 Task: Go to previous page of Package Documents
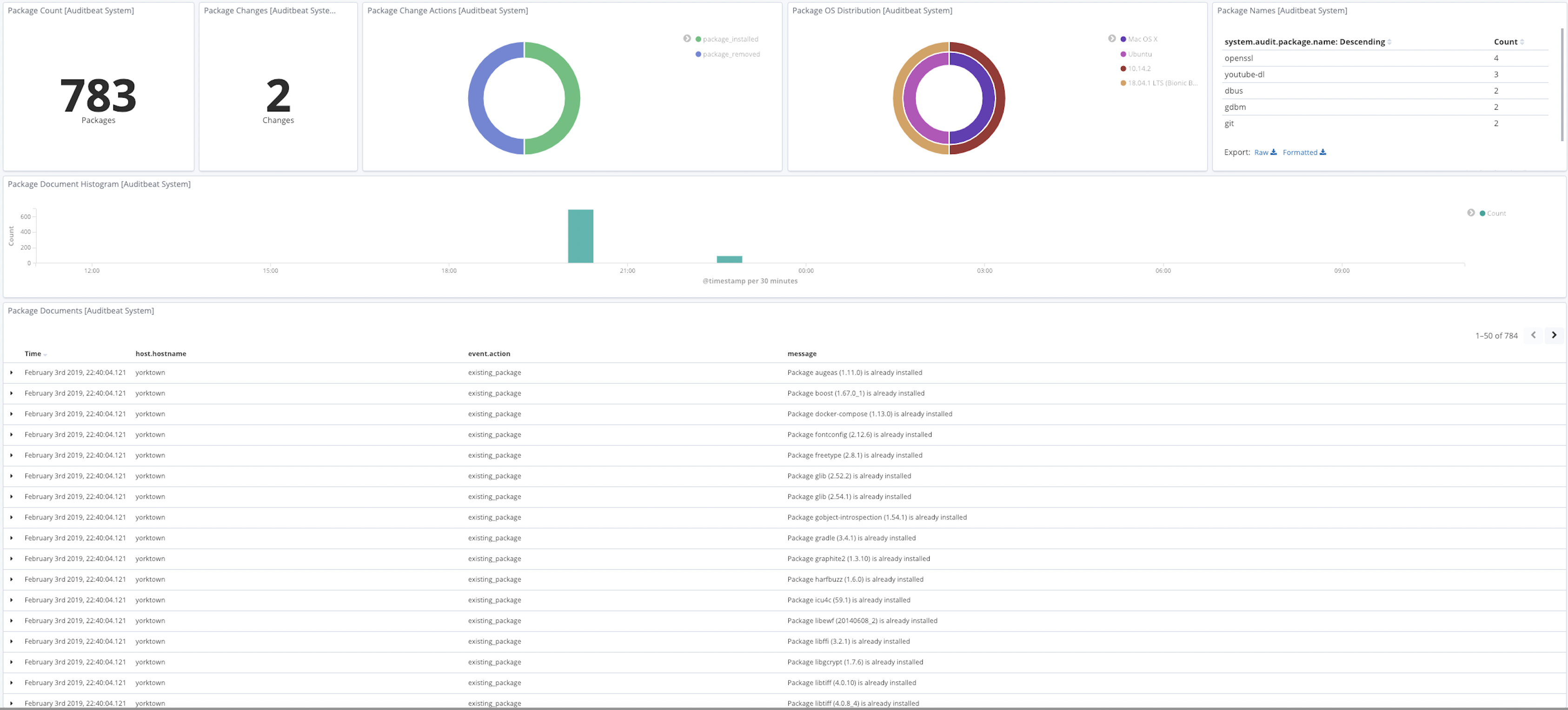point(1533,335)
